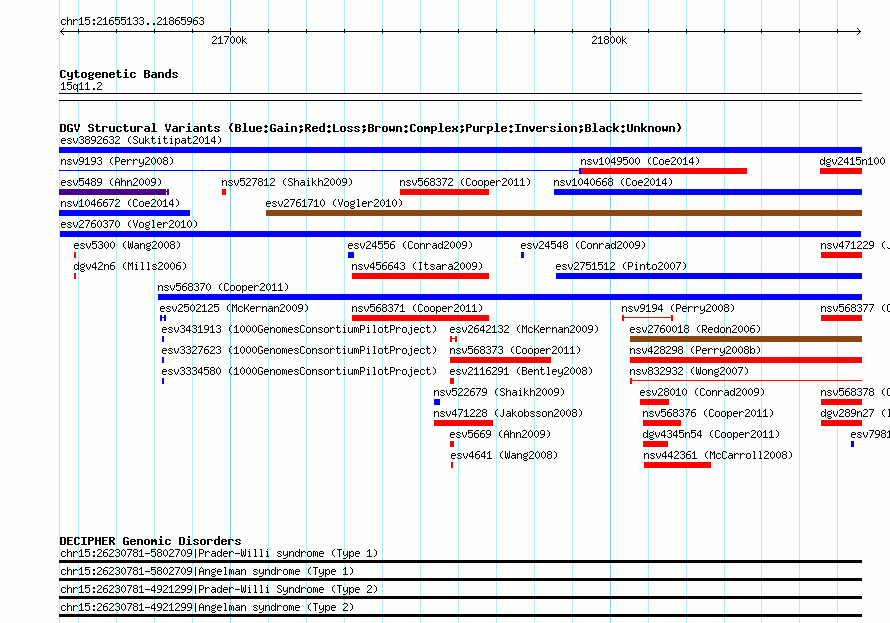
Task: Open the Prader-Willi syndrome (Type 1) entry
Action: [x=219, y=553]
